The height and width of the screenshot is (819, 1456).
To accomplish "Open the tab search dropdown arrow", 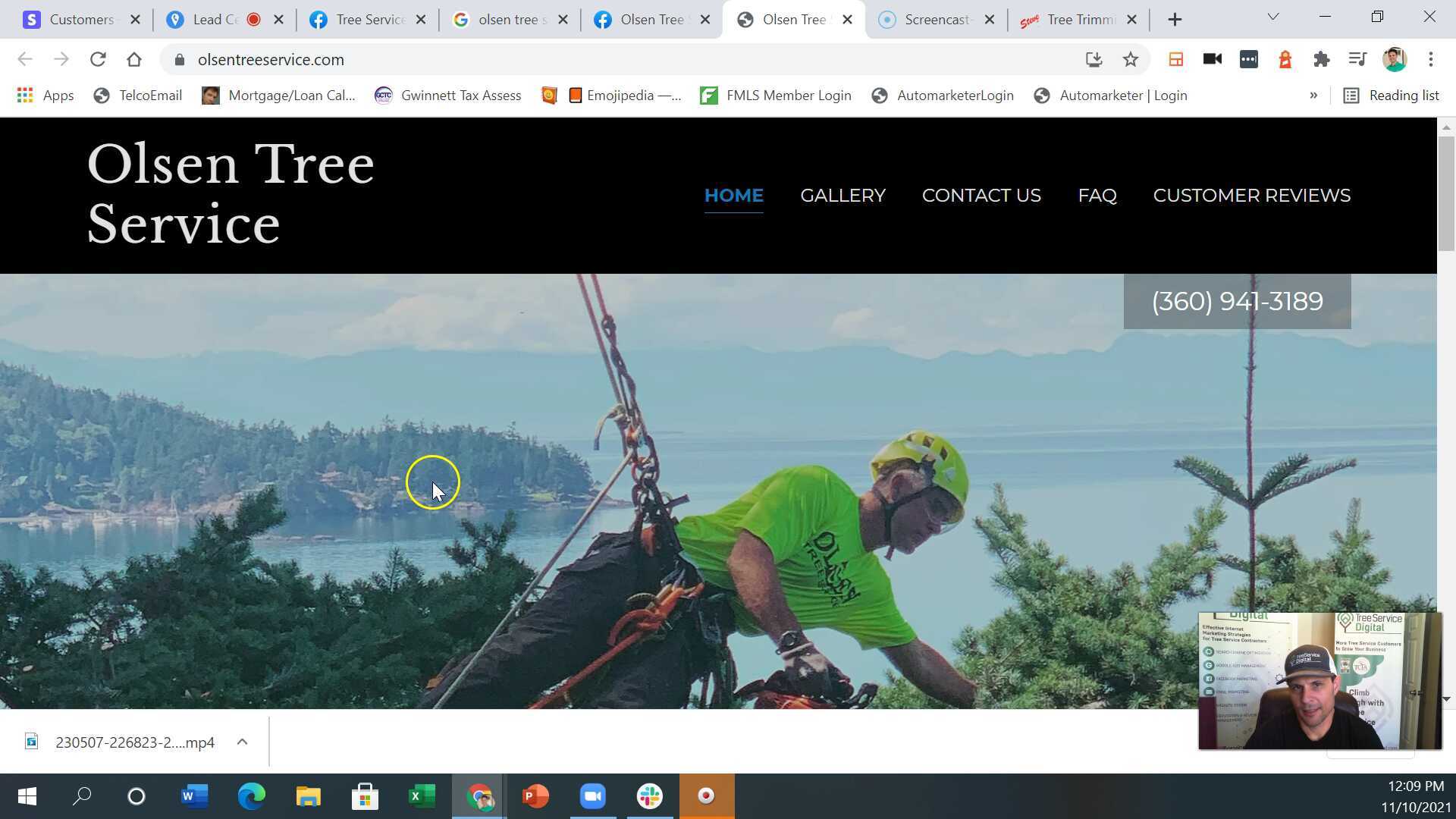I will click(1273, 17).
